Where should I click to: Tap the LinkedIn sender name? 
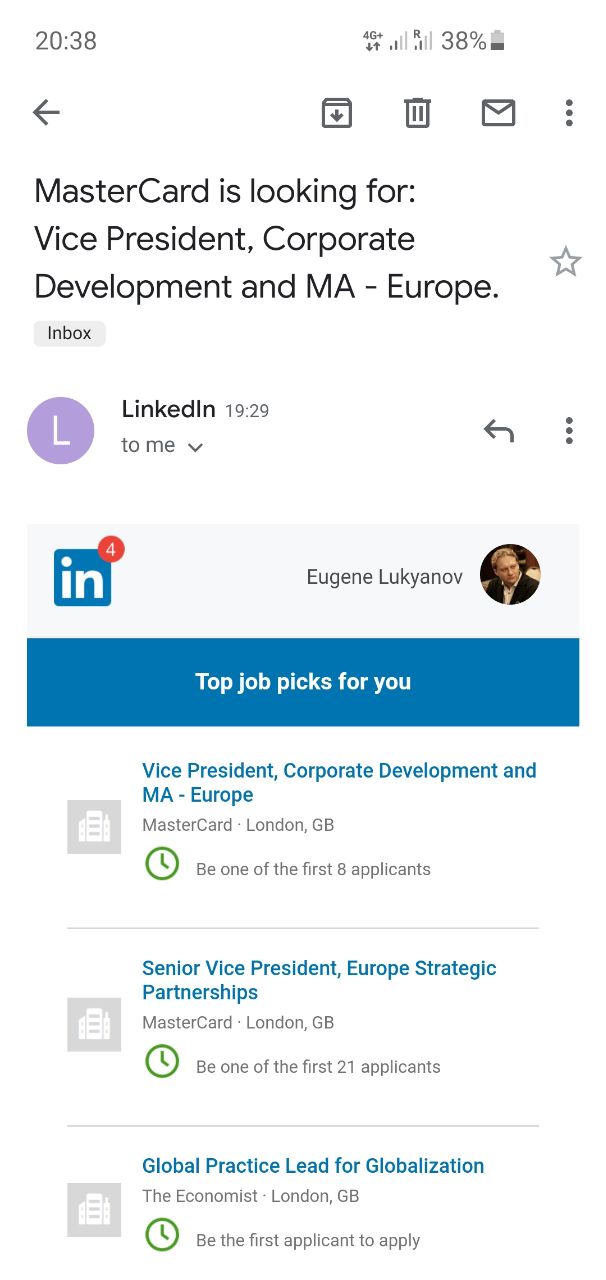pyautogui.click(x=168, y=409)
